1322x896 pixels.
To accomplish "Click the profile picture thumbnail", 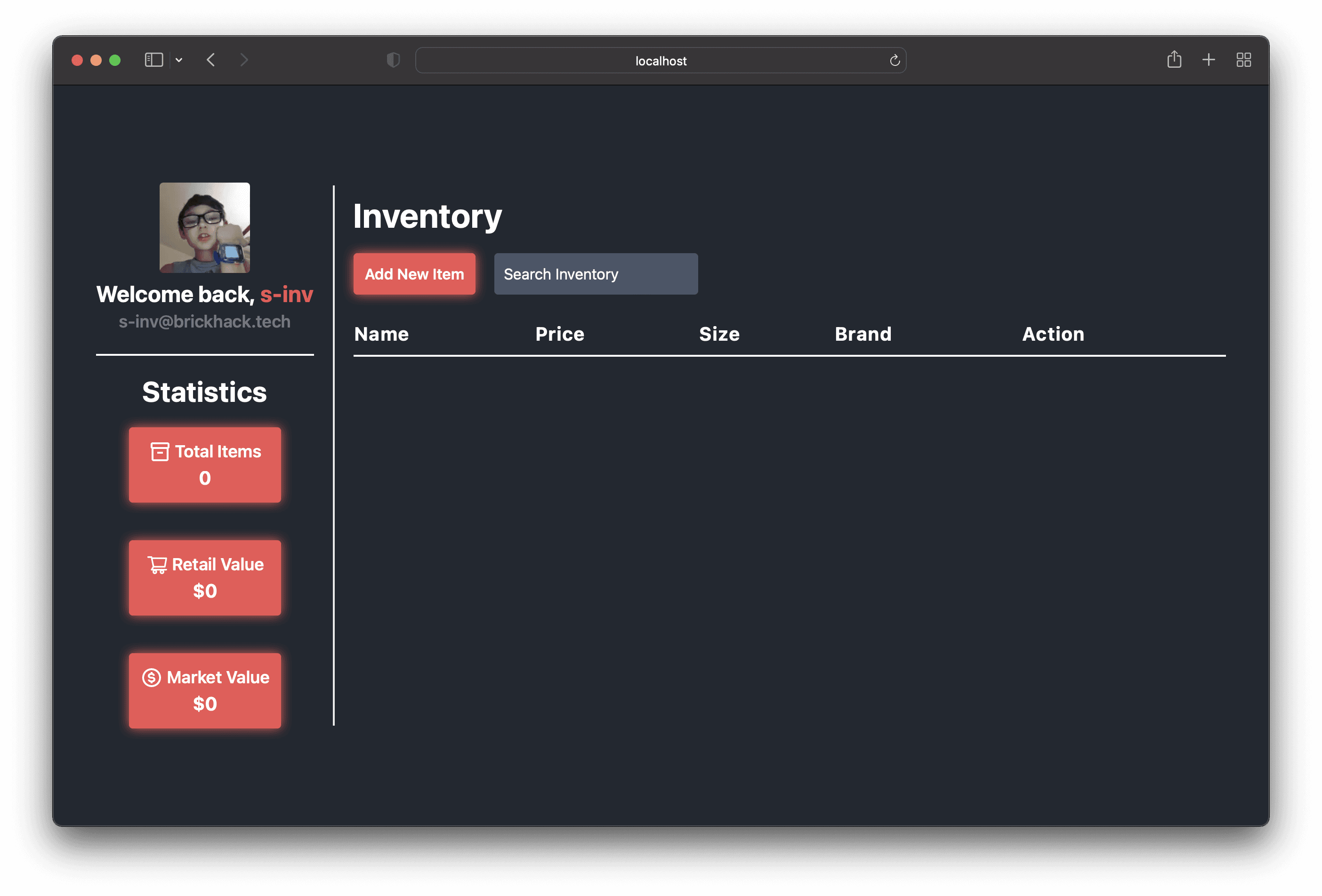I will tap(204, 227).
